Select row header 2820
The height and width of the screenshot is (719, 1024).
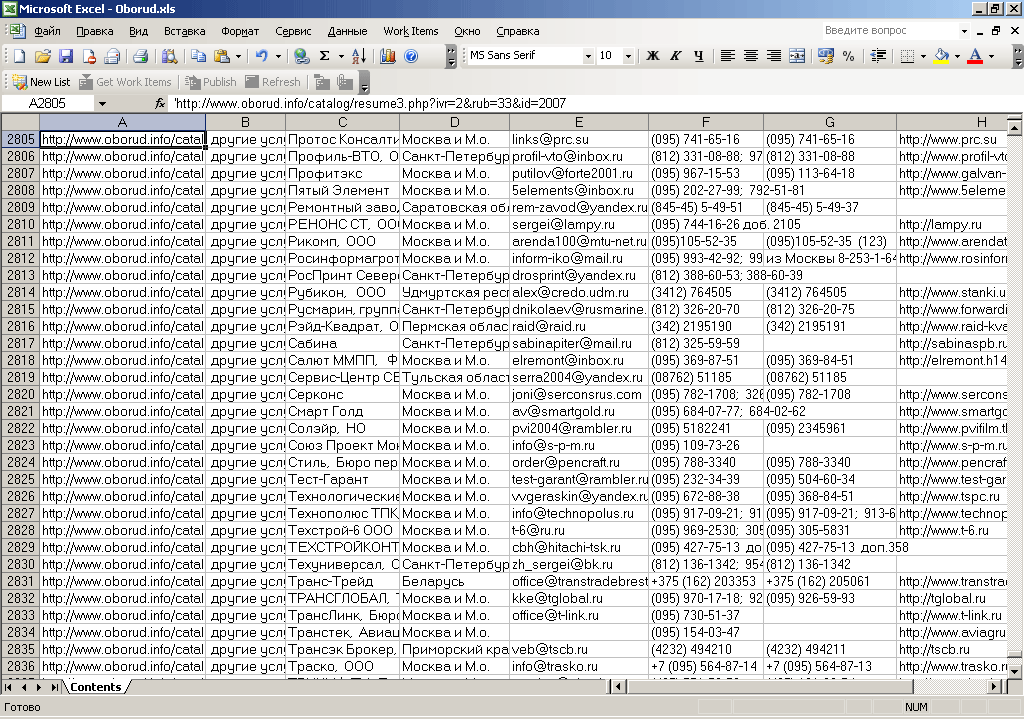[20, 394]
